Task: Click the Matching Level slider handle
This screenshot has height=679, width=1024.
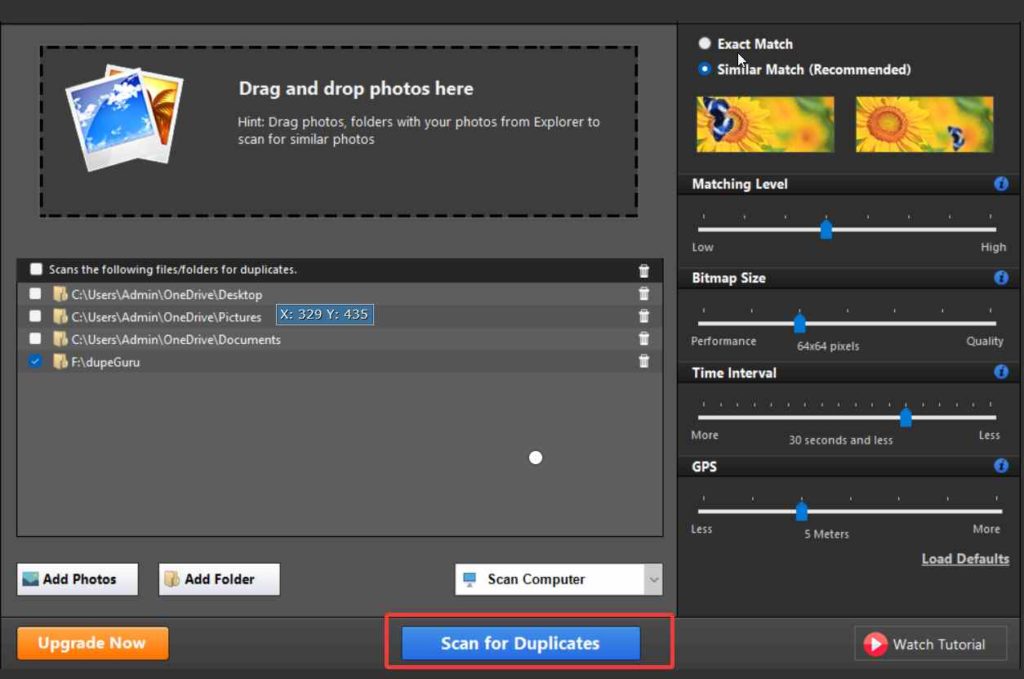Action: tap(826, 229)
